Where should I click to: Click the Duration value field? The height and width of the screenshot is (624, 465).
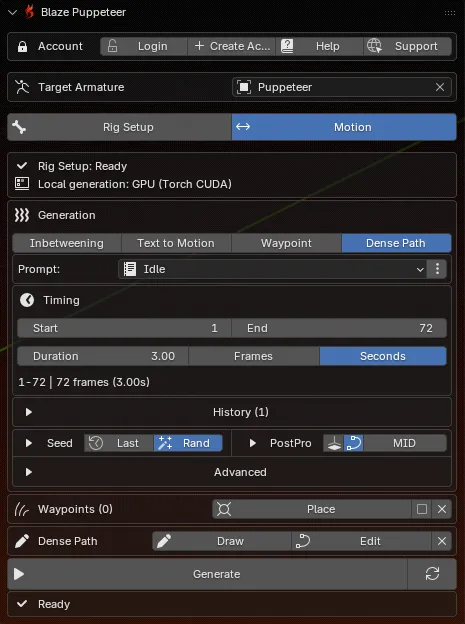(103, 356)
